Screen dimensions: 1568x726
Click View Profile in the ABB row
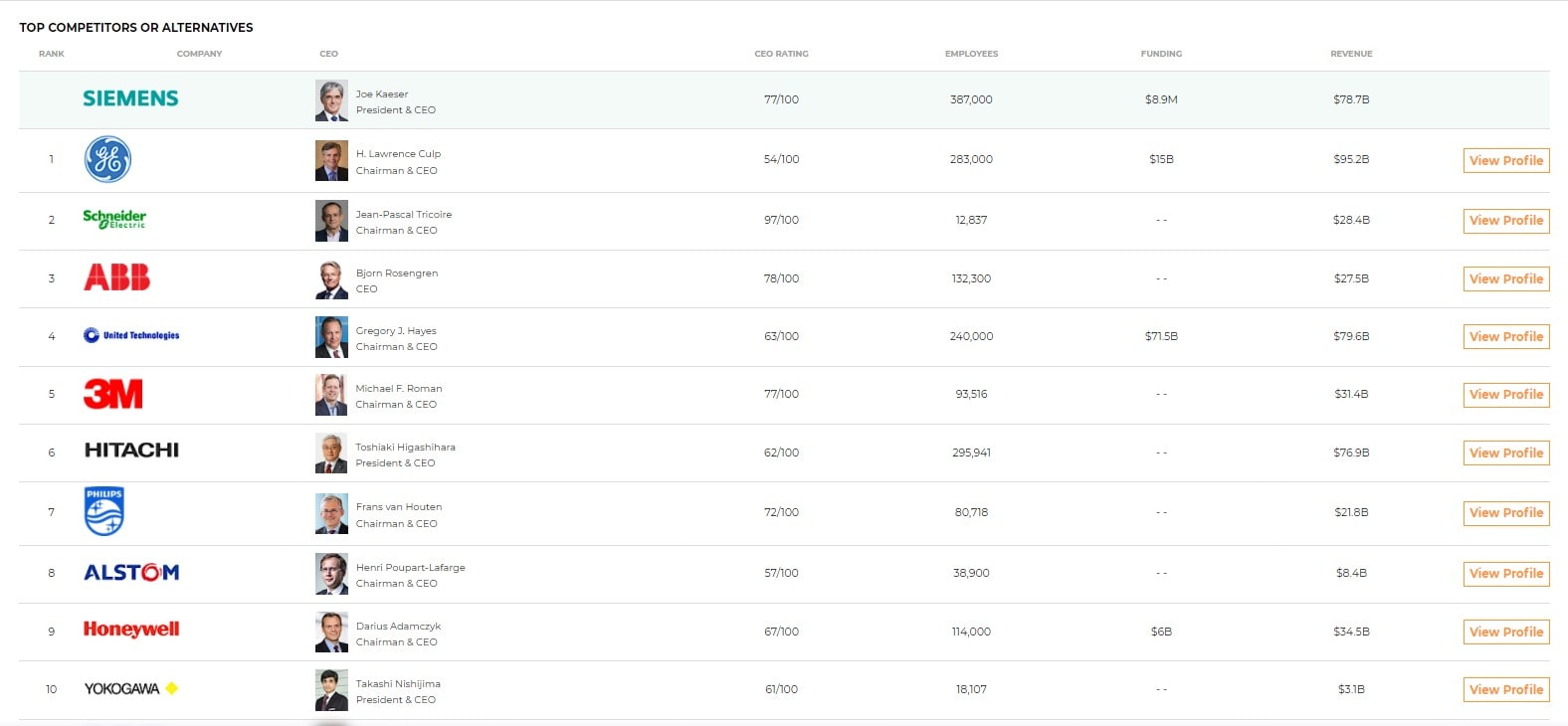(x=1505, y=279)
